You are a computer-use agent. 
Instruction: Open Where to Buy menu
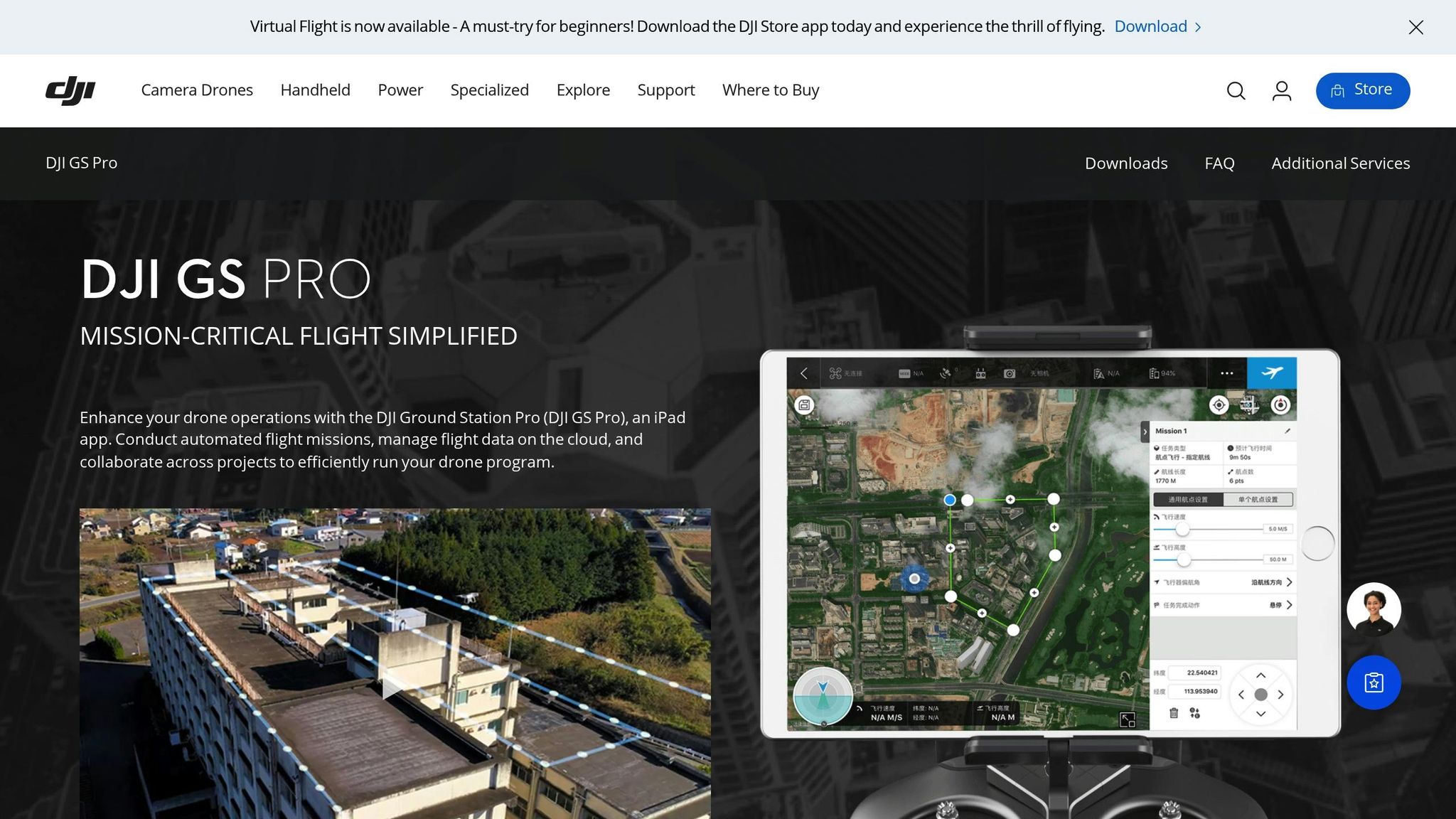click(x=771, y=90)
